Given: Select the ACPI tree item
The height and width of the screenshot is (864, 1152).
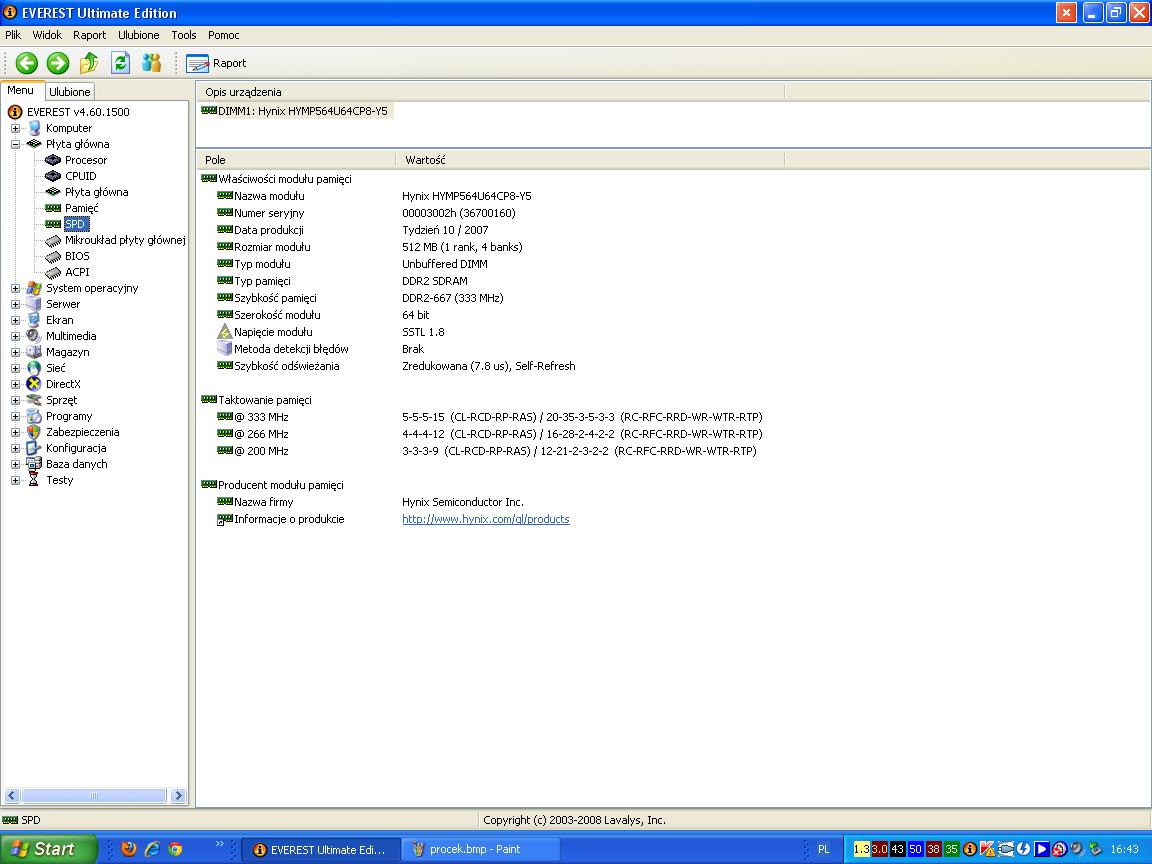Looking at the screenshot, I should click(77, 272).
